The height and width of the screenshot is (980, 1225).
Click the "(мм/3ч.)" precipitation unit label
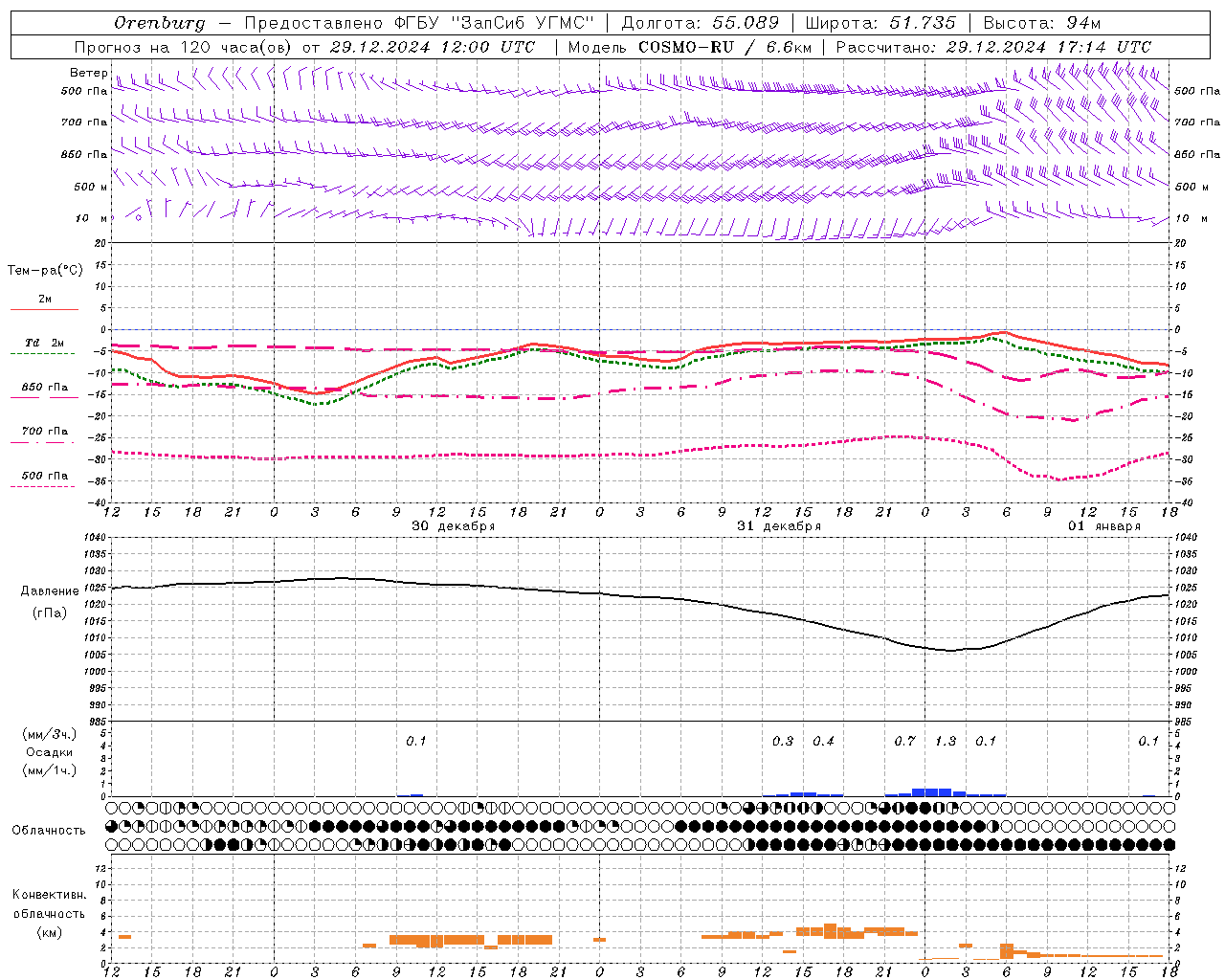(50, 734)
